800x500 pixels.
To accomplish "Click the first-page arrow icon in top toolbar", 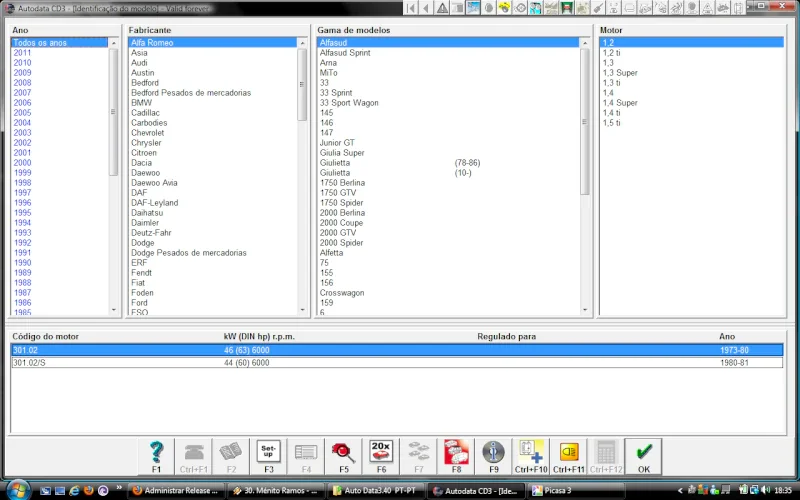I will pos(411,8).
